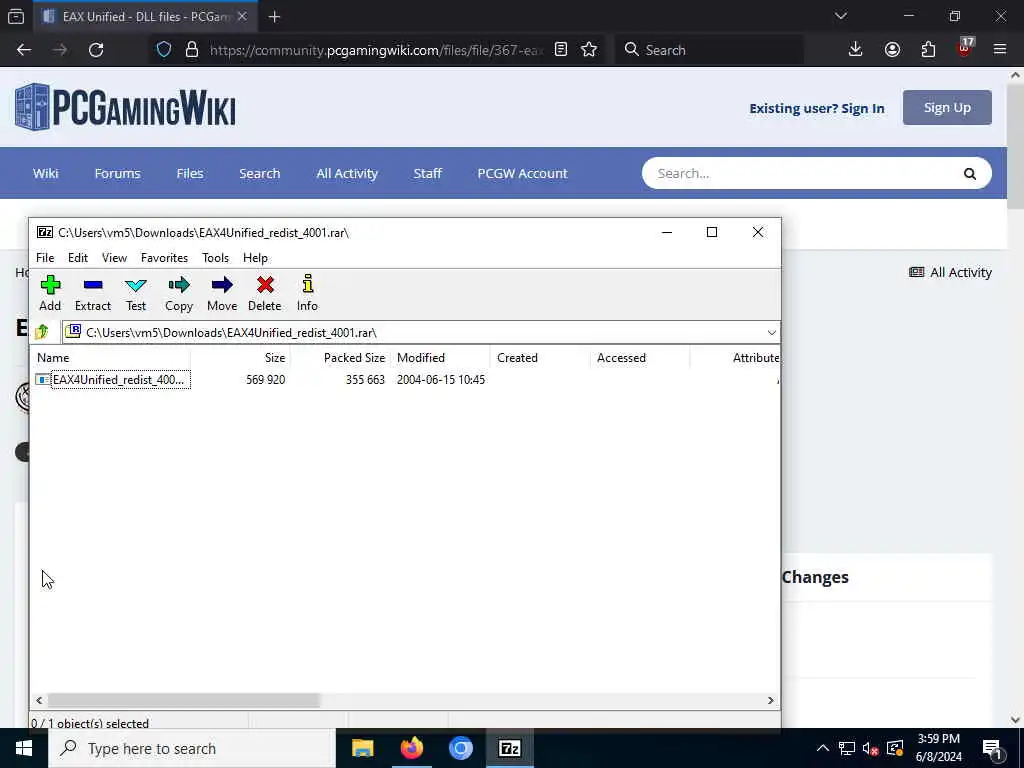Viewport: 1024px width, 768px height.
Task: Open the Tools menu in 7-Zip
Action: tap(216, 258)
